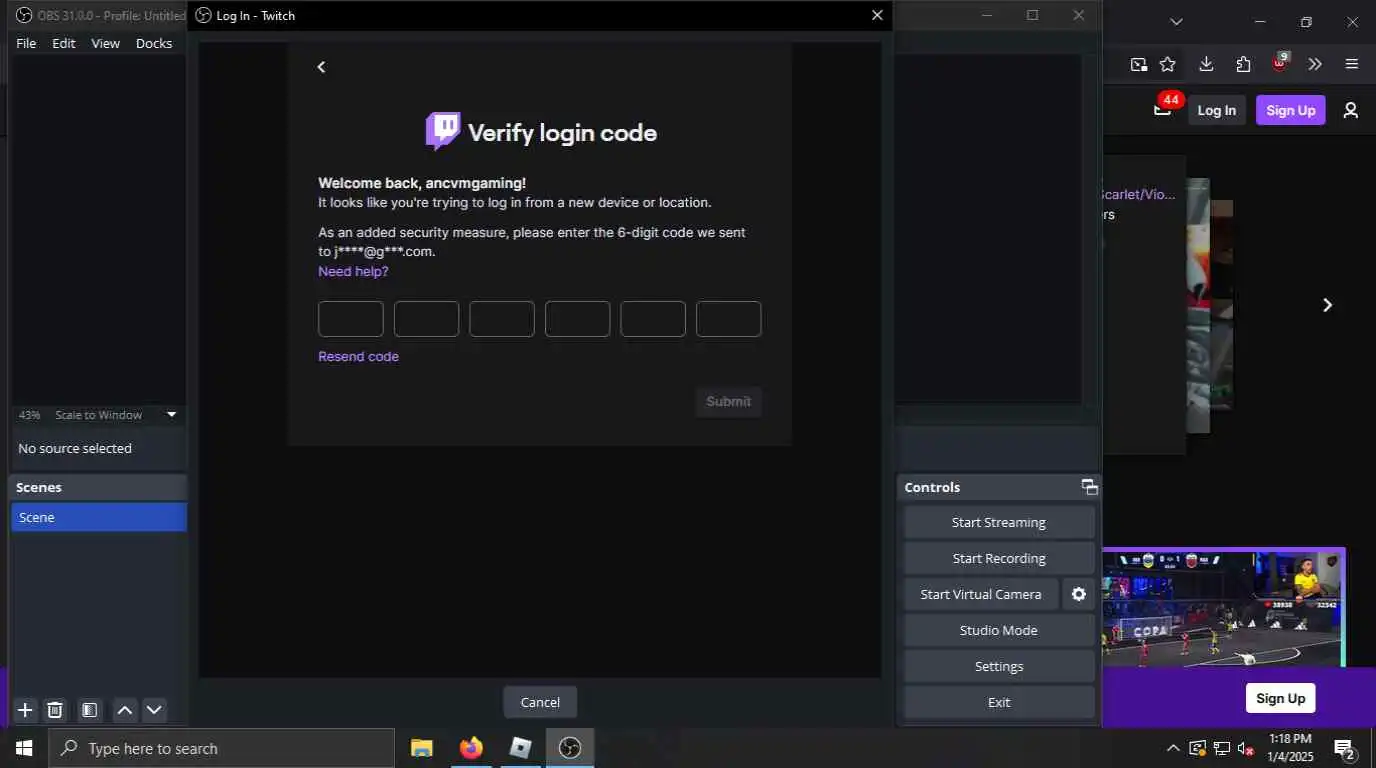Open Twitch user account icon
The image size is (1376, 768).
coord(1351,110)
